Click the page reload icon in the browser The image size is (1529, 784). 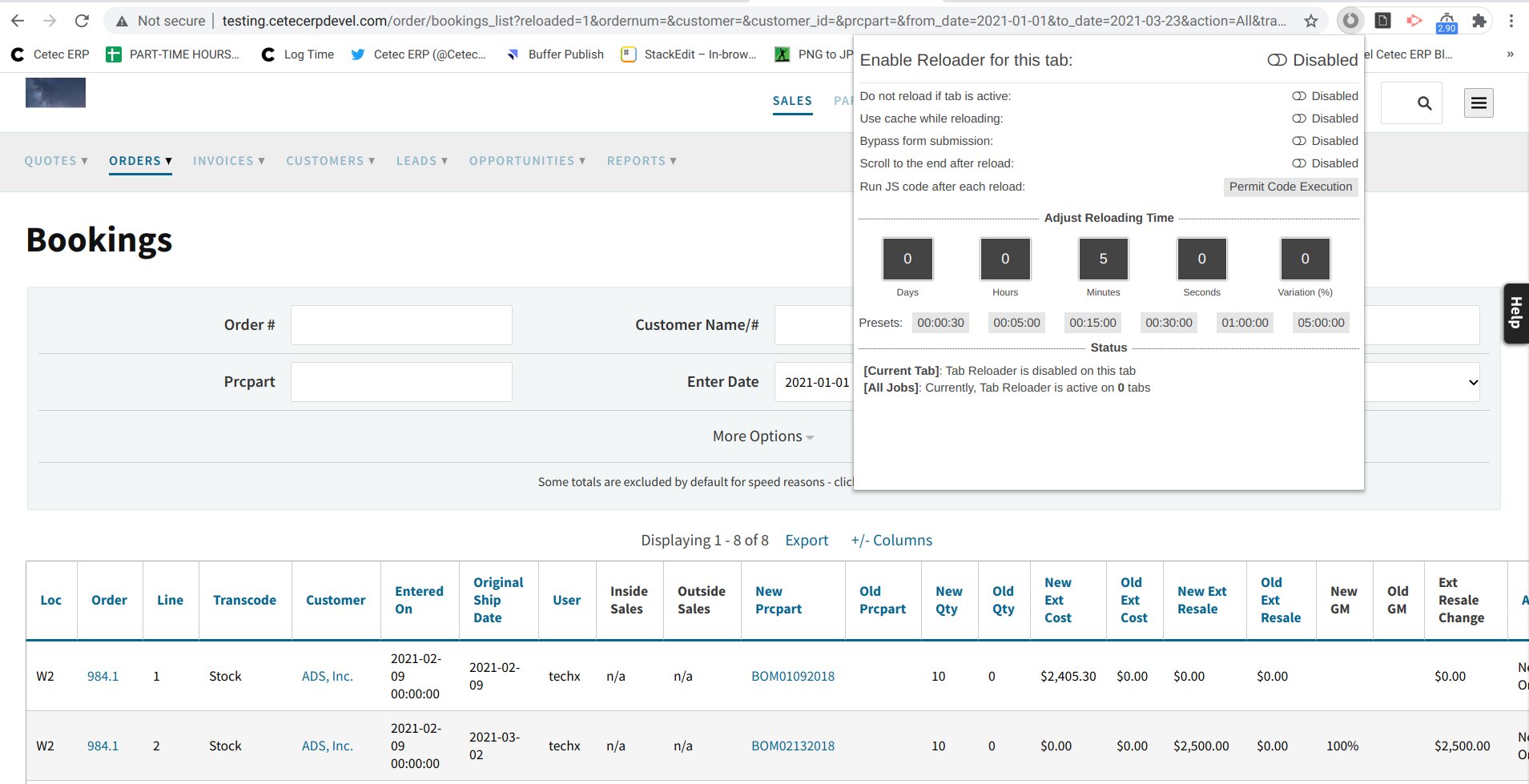pos(82,20)
